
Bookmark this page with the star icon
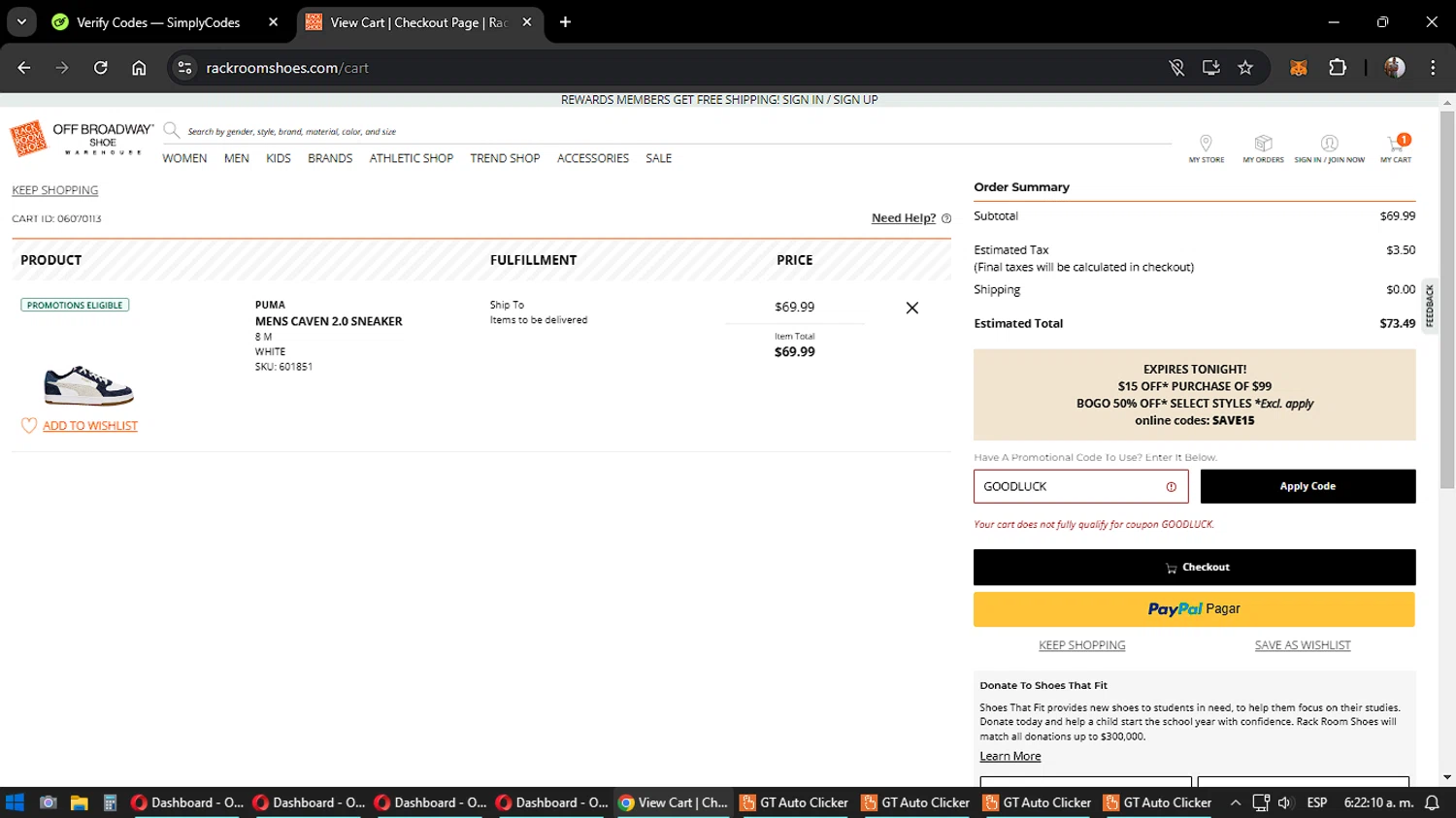pyautogui.click(x=1245, y=68)
